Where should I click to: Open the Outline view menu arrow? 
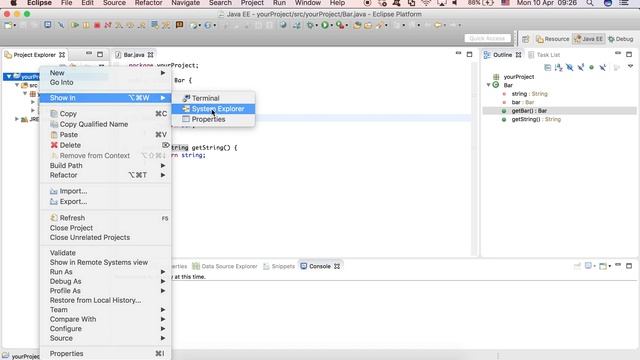631,66
